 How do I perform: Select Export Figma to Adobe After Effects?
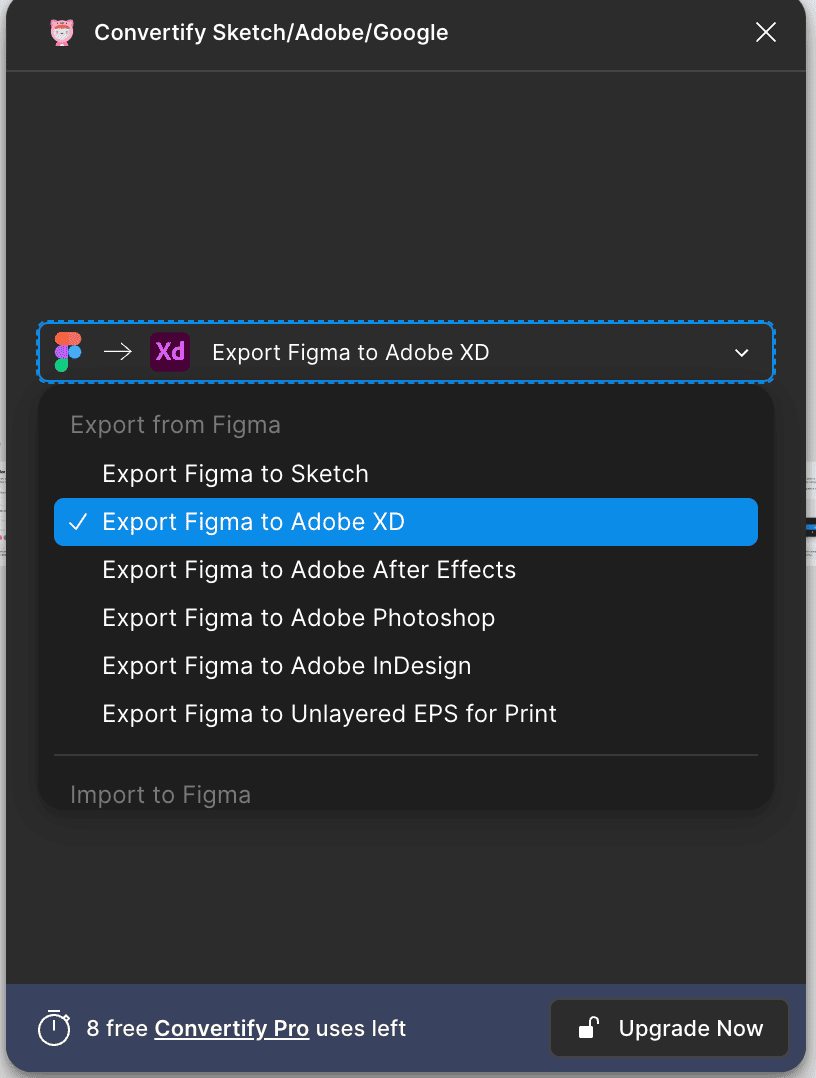[309, 569]
